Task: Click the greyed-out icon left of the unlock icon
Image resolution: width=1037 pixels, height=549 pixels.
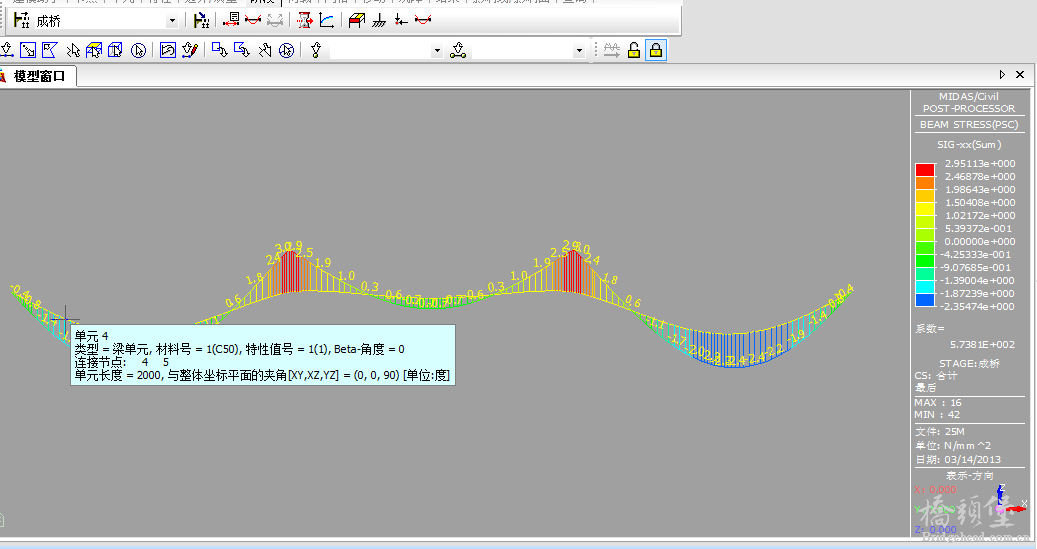Action: pyautogui.click(x=612, y=50)
